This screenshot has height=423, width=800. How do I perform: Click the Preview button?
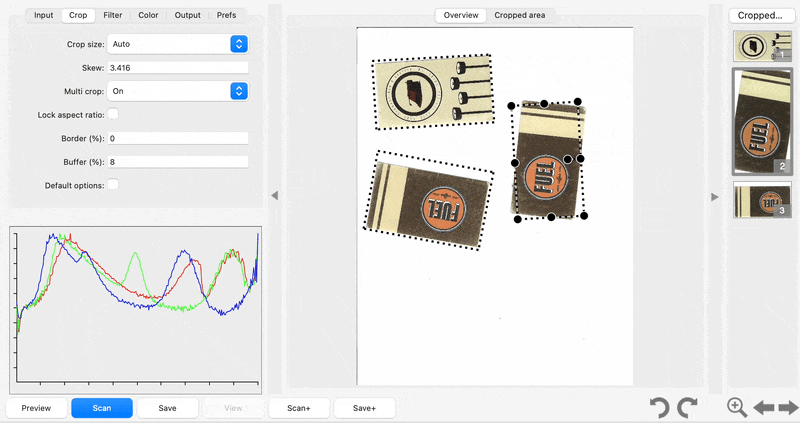point(36,408)
